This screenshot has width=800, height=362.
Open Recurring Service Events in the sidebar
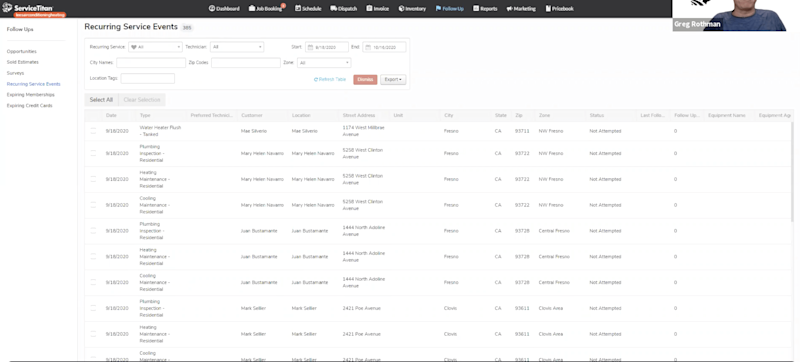pos(33,84)
